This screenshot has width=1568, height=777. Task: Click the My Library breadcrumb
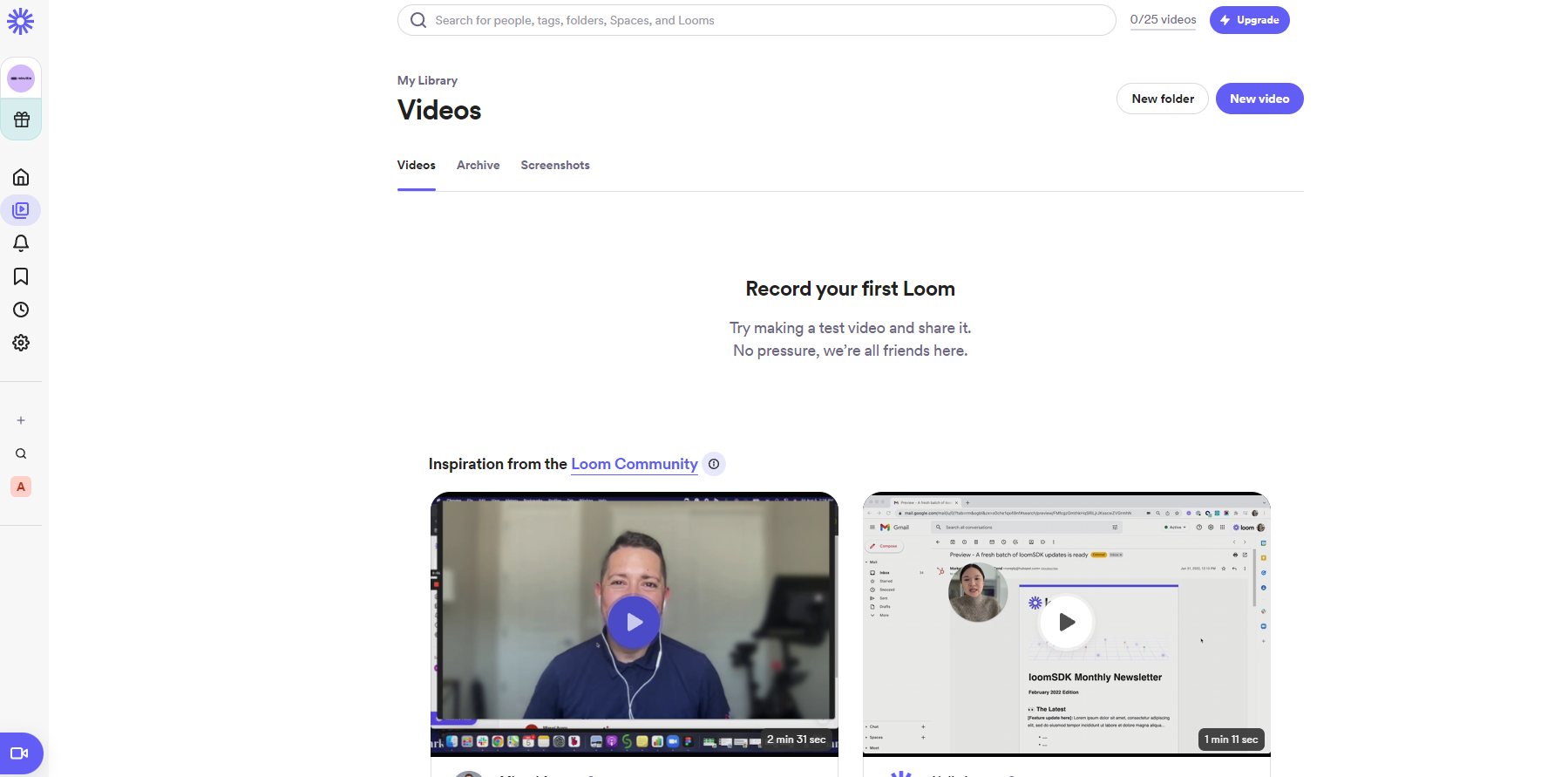point(427,80)
